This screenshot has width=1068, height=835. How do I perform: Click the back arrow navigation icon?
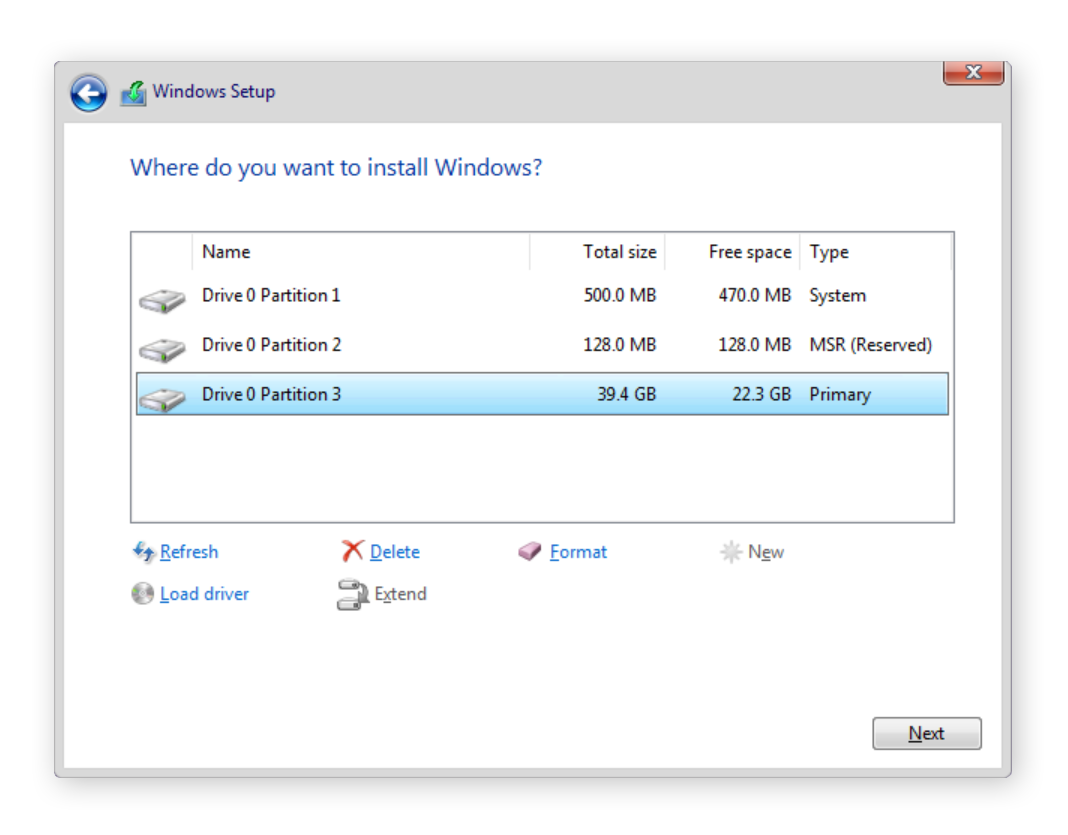[x=88, y=92]
